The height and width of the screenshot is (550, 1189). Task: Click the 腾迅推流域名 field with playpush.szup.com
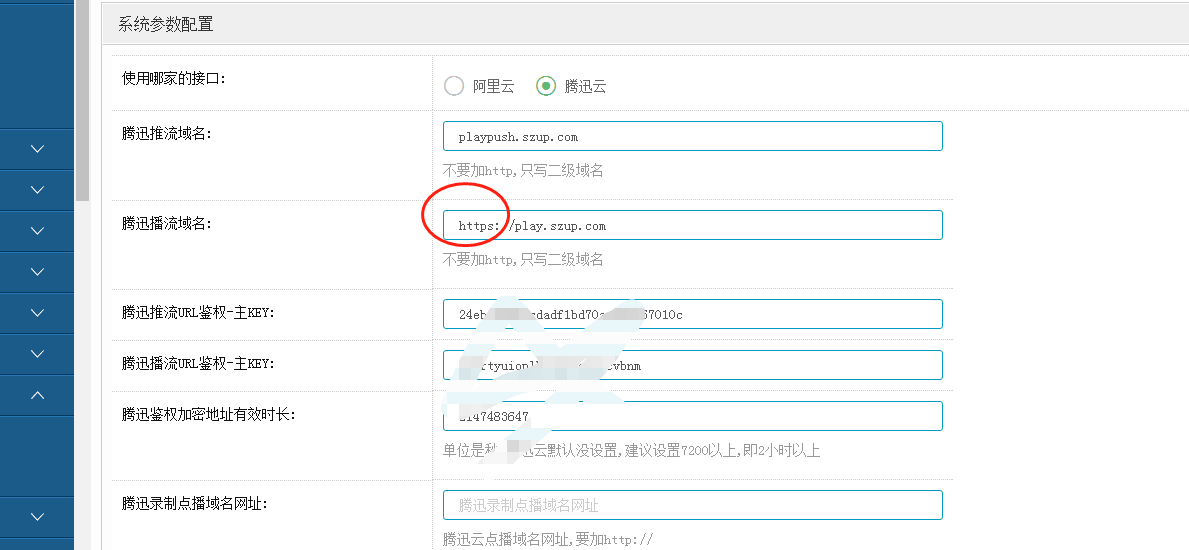tap(692, 136)
